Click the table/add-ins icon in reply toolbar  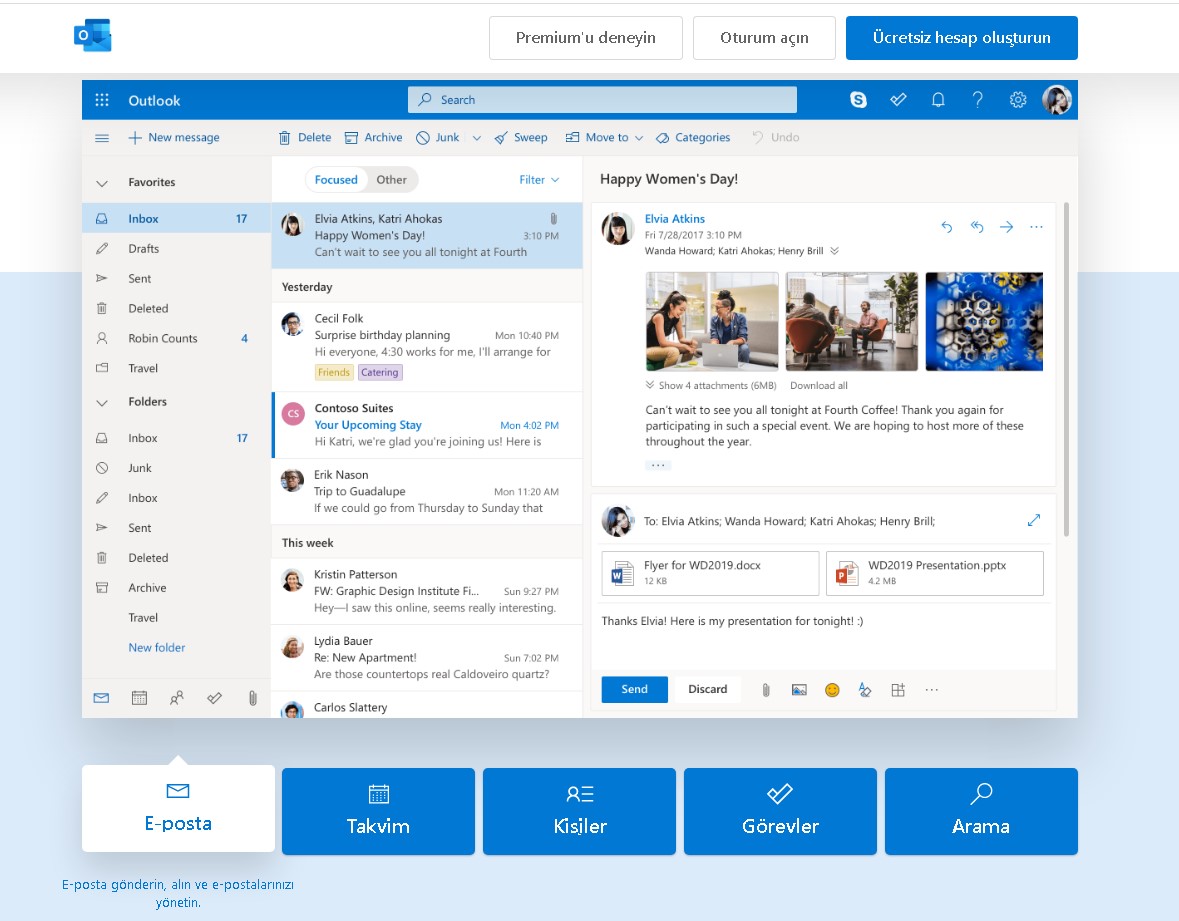(x=898, y=689)
